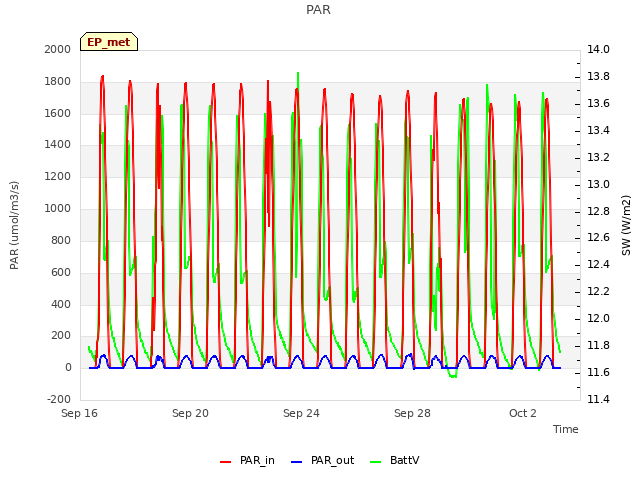The image size is (640, 480).
Task: Click the blue PAR_out legend swatch
Action: click(296, 462)
